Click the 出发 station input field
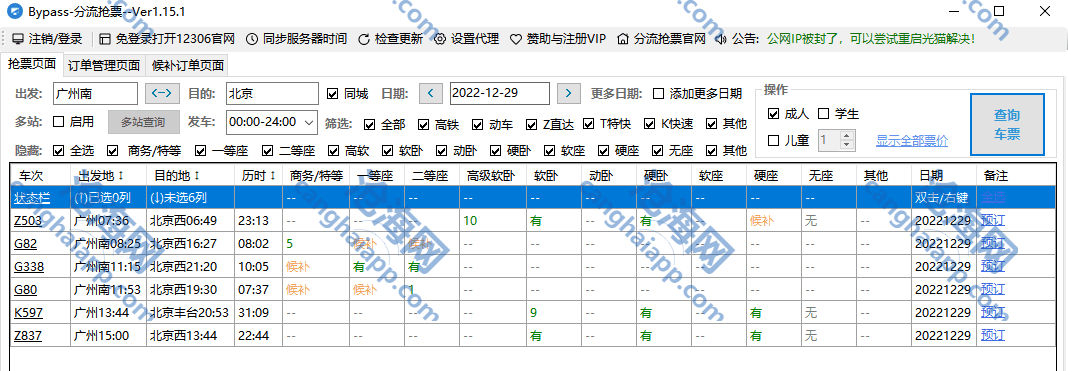This screenshot has height=371, width=1068. point(95,93)
